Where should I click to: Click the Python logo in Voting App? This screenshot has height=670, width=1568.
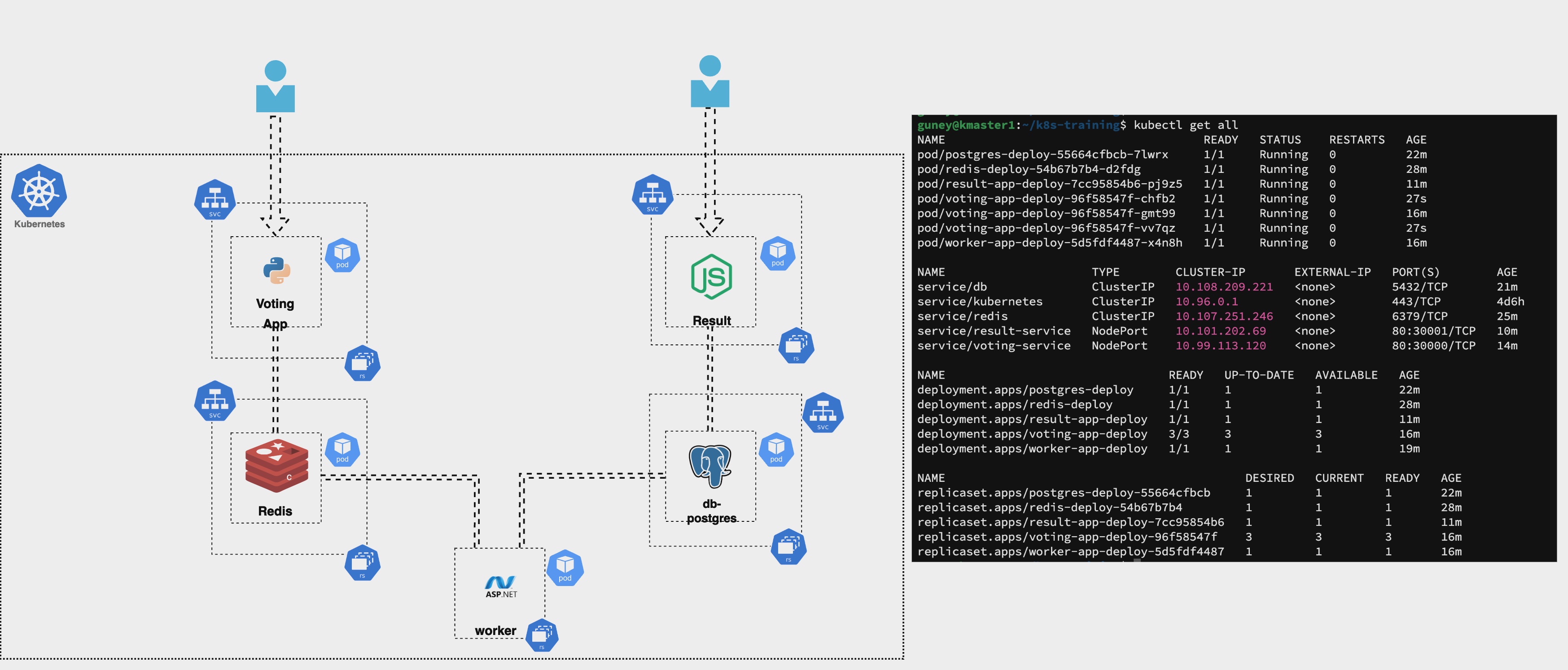(x=277, y=270)
